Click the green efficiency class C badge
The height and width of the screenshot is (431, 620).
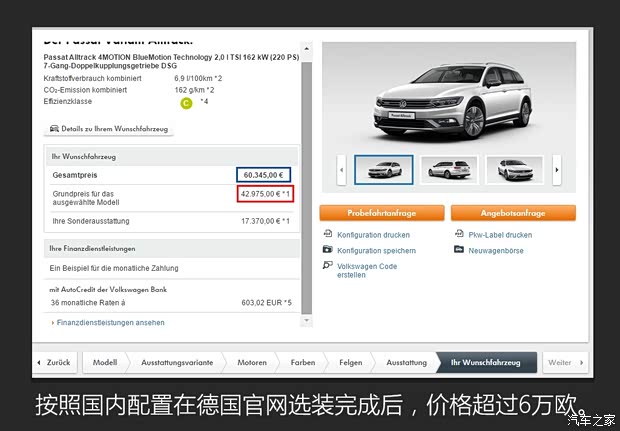[x=185, y=102]
